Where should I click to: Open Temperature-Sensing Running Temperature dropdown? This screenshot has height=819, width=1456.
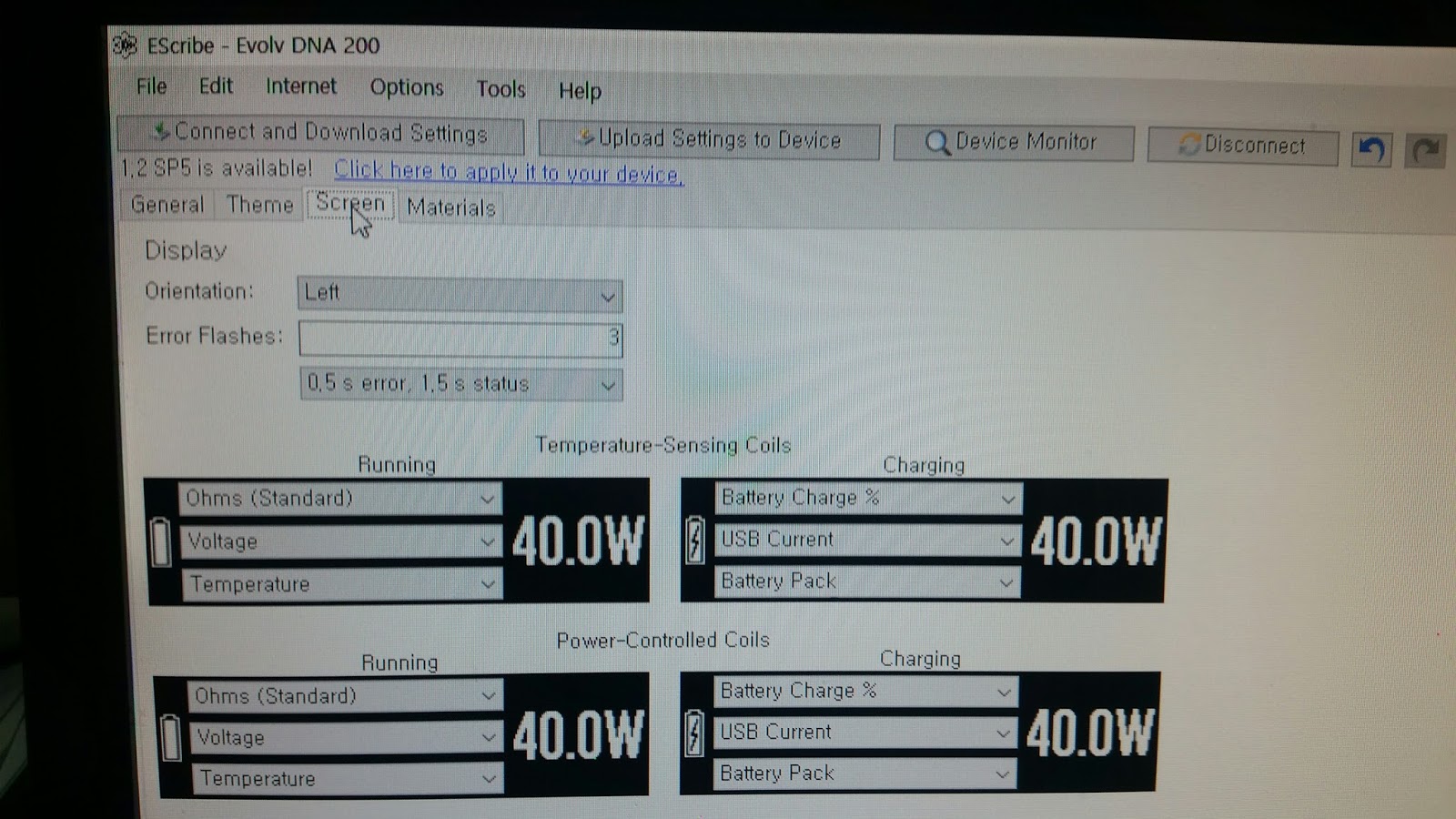[x=343, y=584]
